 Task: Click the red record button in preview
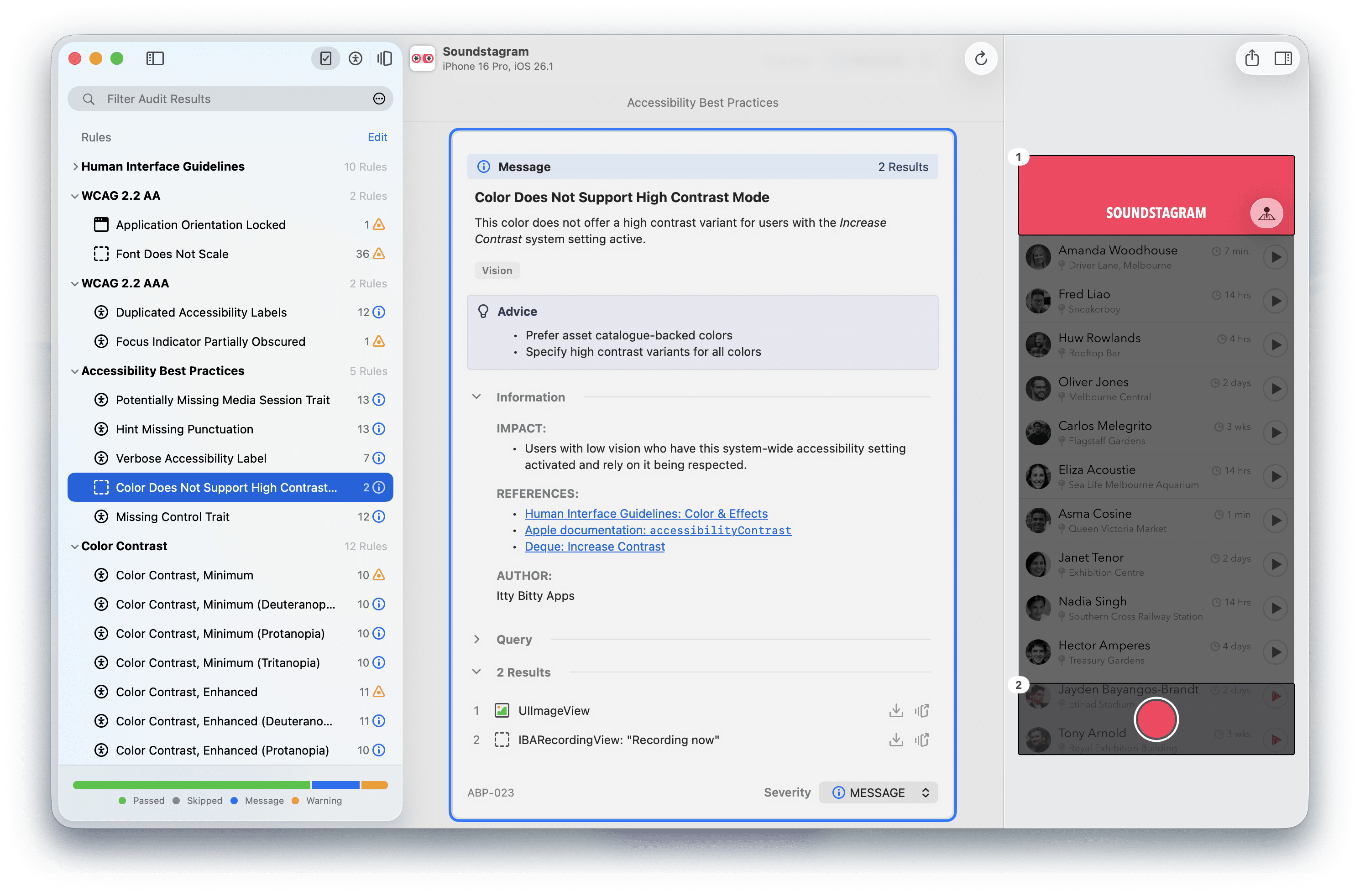coord(1156,719)
